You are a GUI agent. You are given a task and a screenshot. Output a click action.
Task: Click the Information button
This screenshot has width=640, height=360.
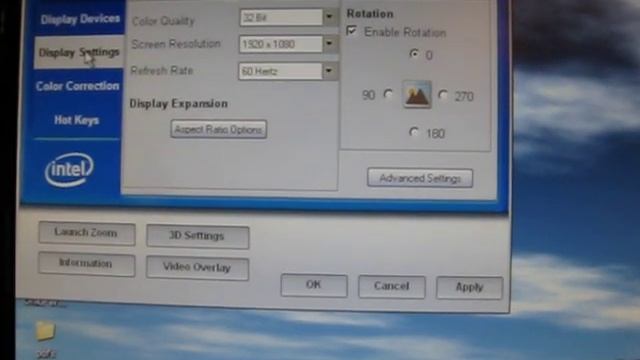pyautogui.click(x=87, y=264)
